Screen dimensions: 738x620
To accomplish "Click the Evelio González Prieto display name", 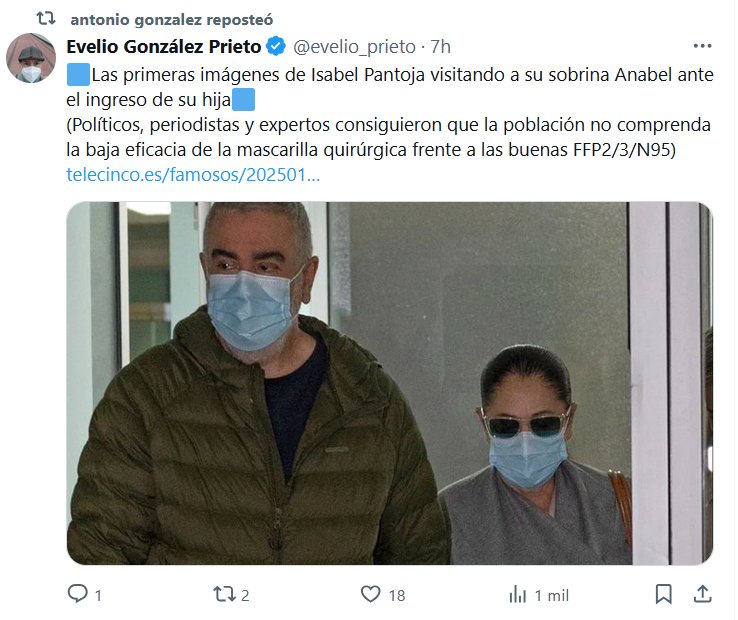I will (164, 47).
